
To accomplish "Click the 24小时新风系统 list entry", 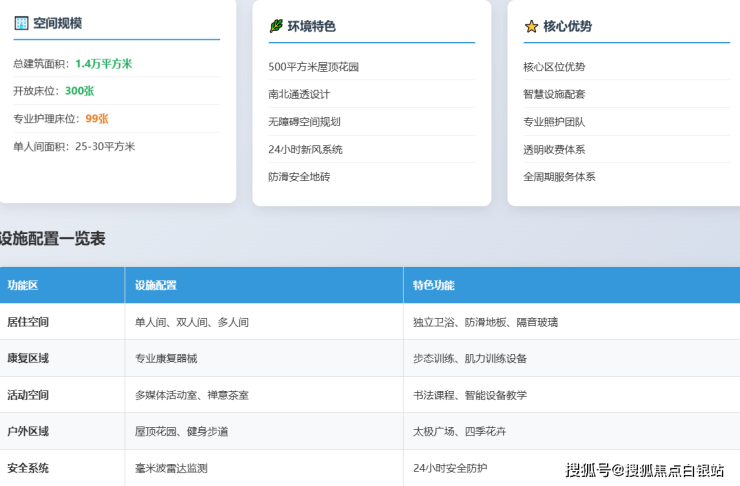I will point(305,149).
